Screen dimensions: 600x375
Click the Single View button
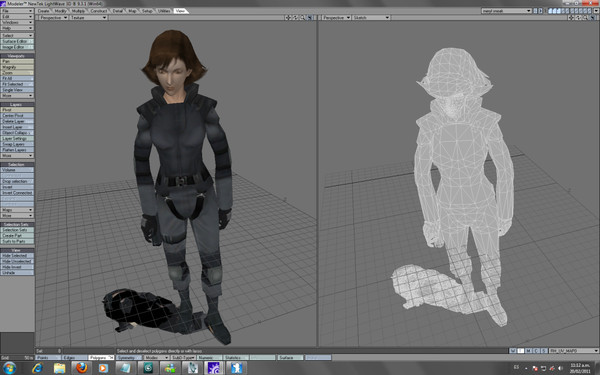pyautogui.click(x=17, y=90)
